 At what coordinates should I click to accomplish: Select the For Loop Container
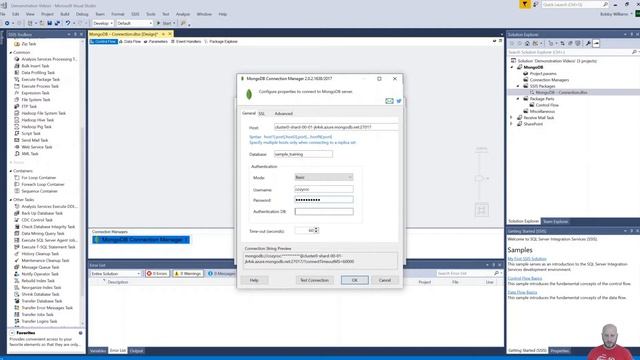(x=38, y=178)
